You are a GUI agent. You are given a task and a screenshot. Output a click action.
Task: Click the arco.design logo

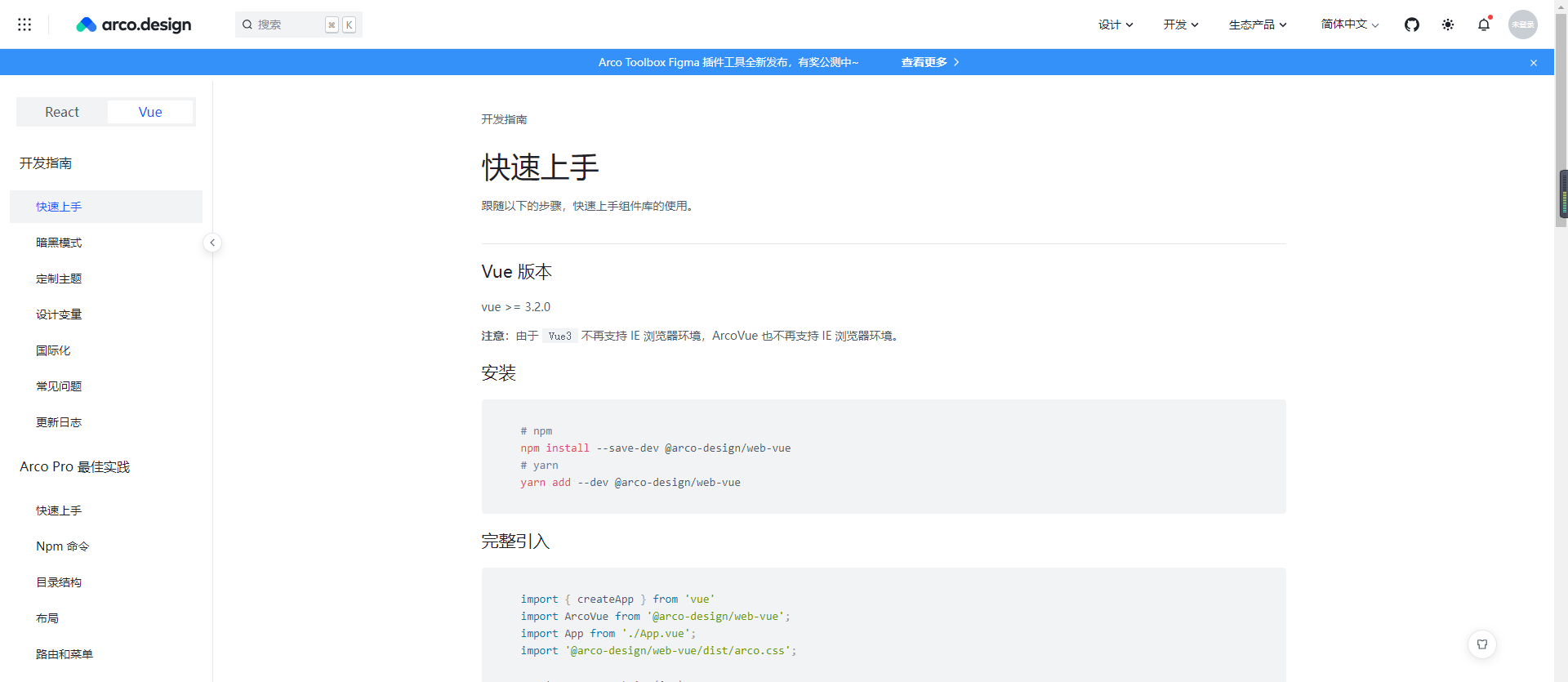click(134, 25)
